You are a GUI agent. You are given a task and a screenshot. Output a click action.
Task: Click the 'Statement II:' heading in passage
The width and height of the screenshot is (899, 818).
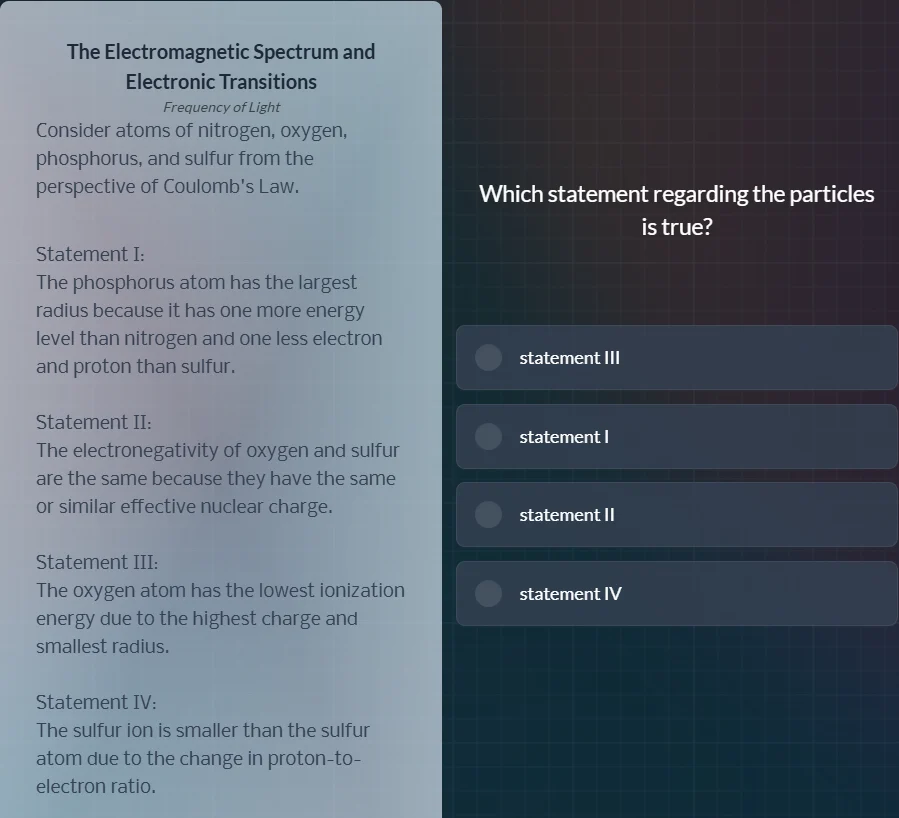pos(93,422)
